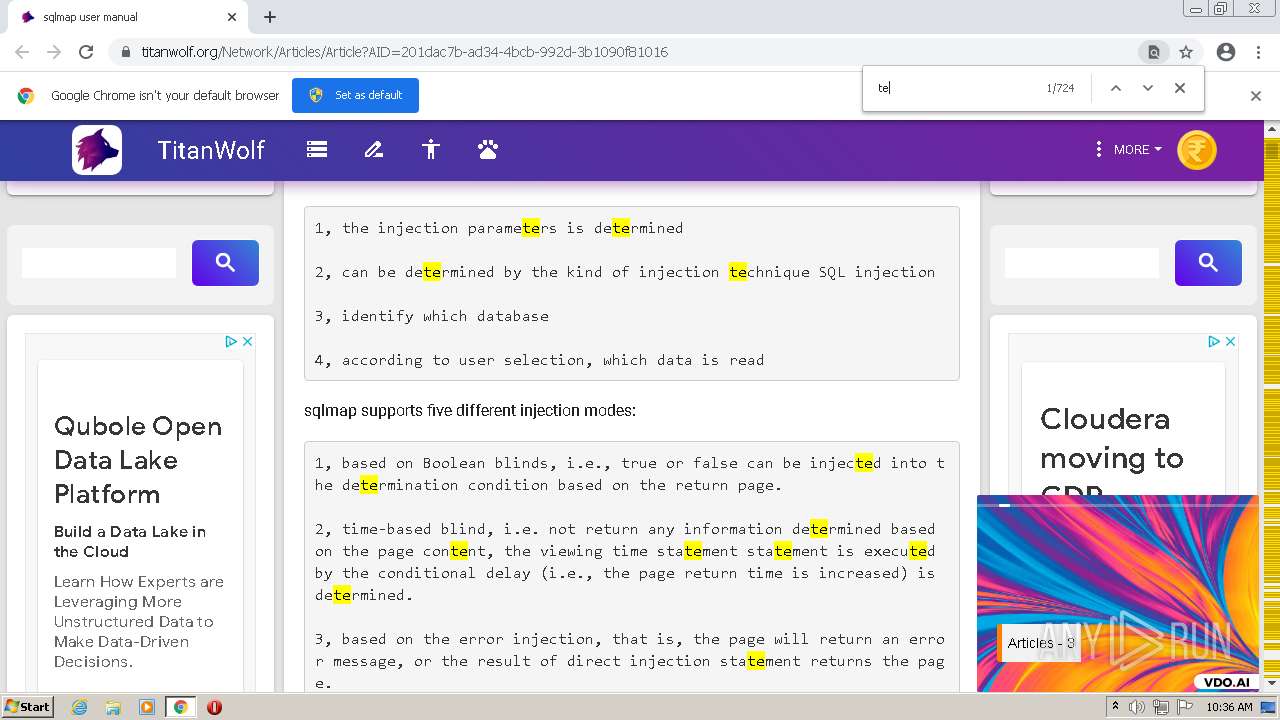Bookmark this page with the star
1280x720 pixels.
[1186, 52]
